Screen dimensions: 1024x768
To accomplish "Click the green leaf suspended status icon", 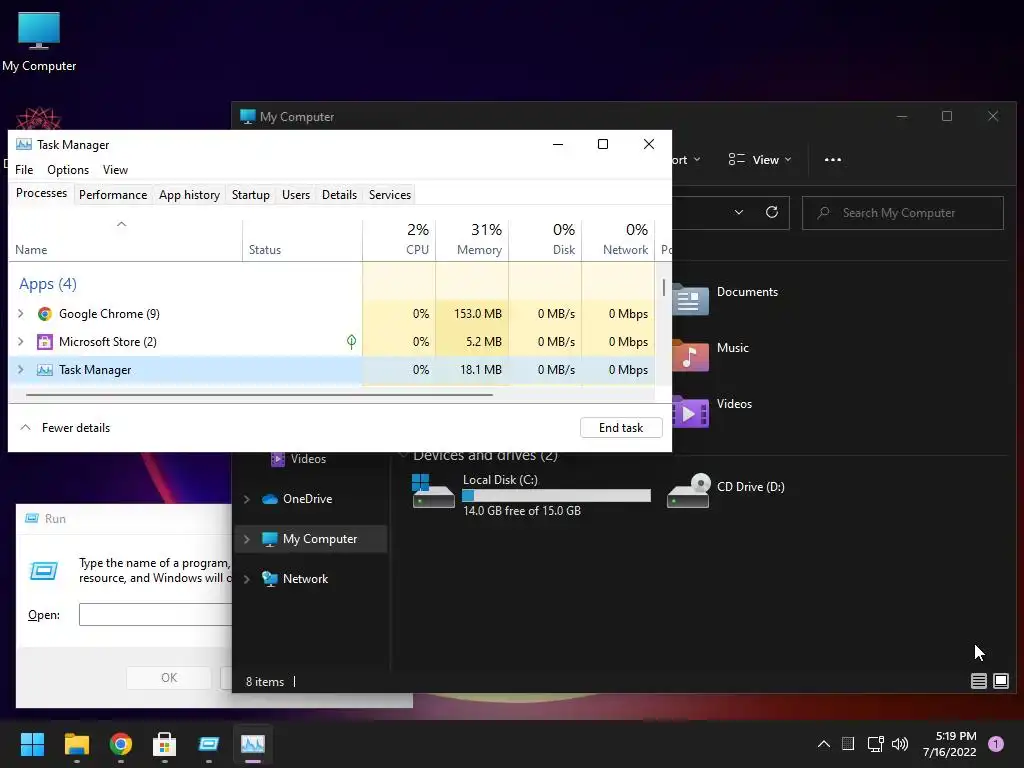I will tap(351, 341).
